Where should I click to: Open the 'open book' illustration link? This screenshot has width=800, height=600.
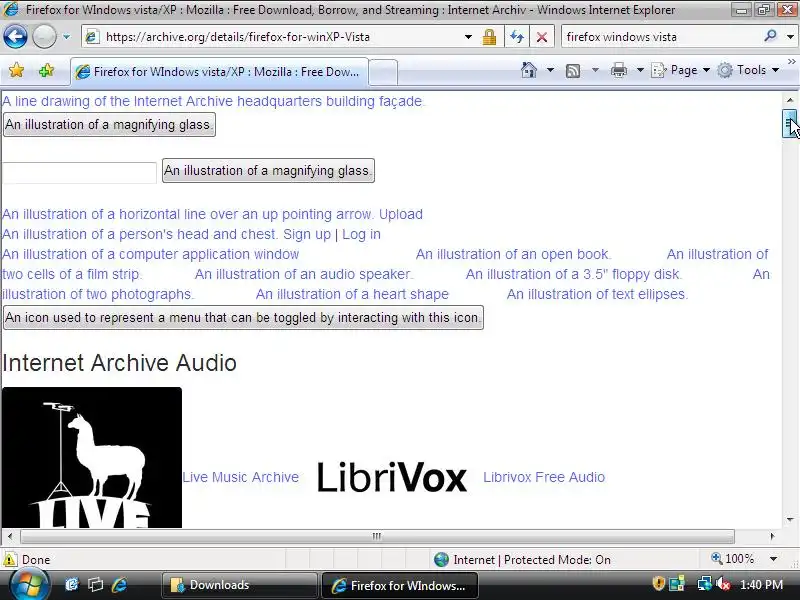[513, 254]
